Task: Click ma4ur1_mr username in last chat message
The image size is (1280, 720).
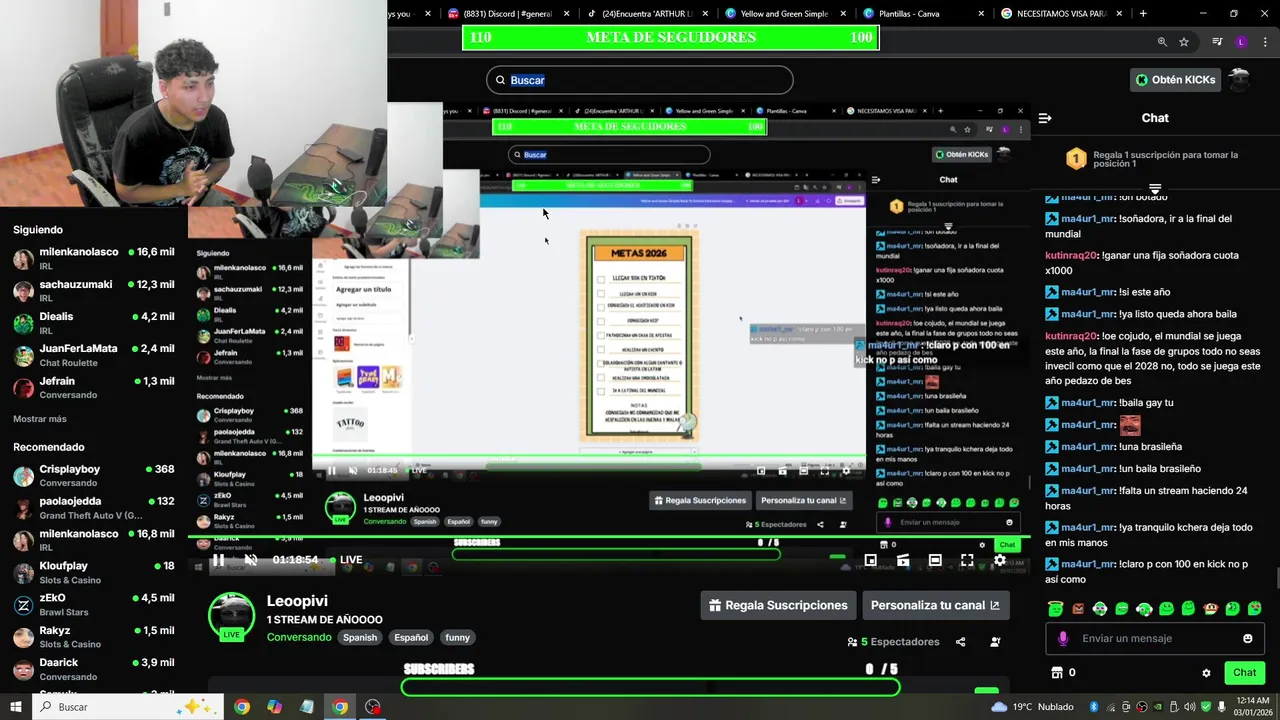Action: pos(1088,564)
